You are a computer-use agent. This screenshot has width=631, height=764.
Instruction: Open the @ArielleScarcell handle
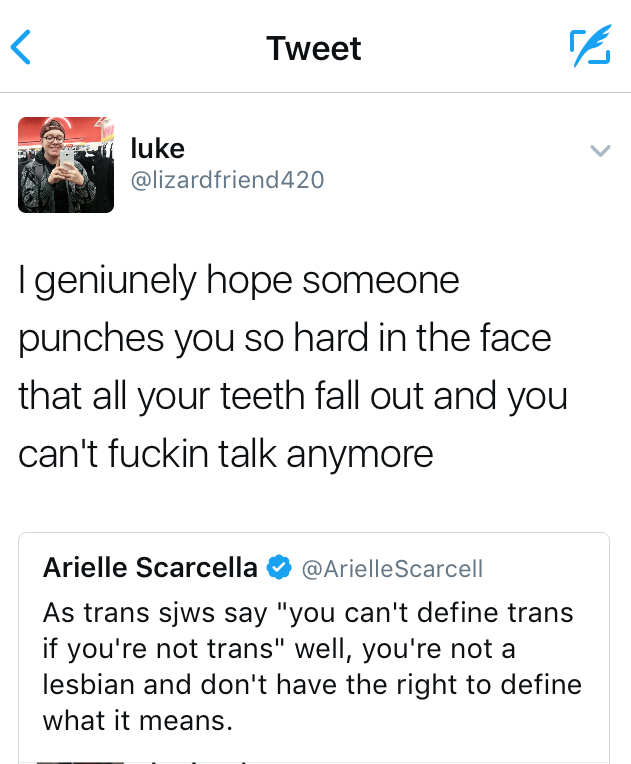tap(392, 569)
